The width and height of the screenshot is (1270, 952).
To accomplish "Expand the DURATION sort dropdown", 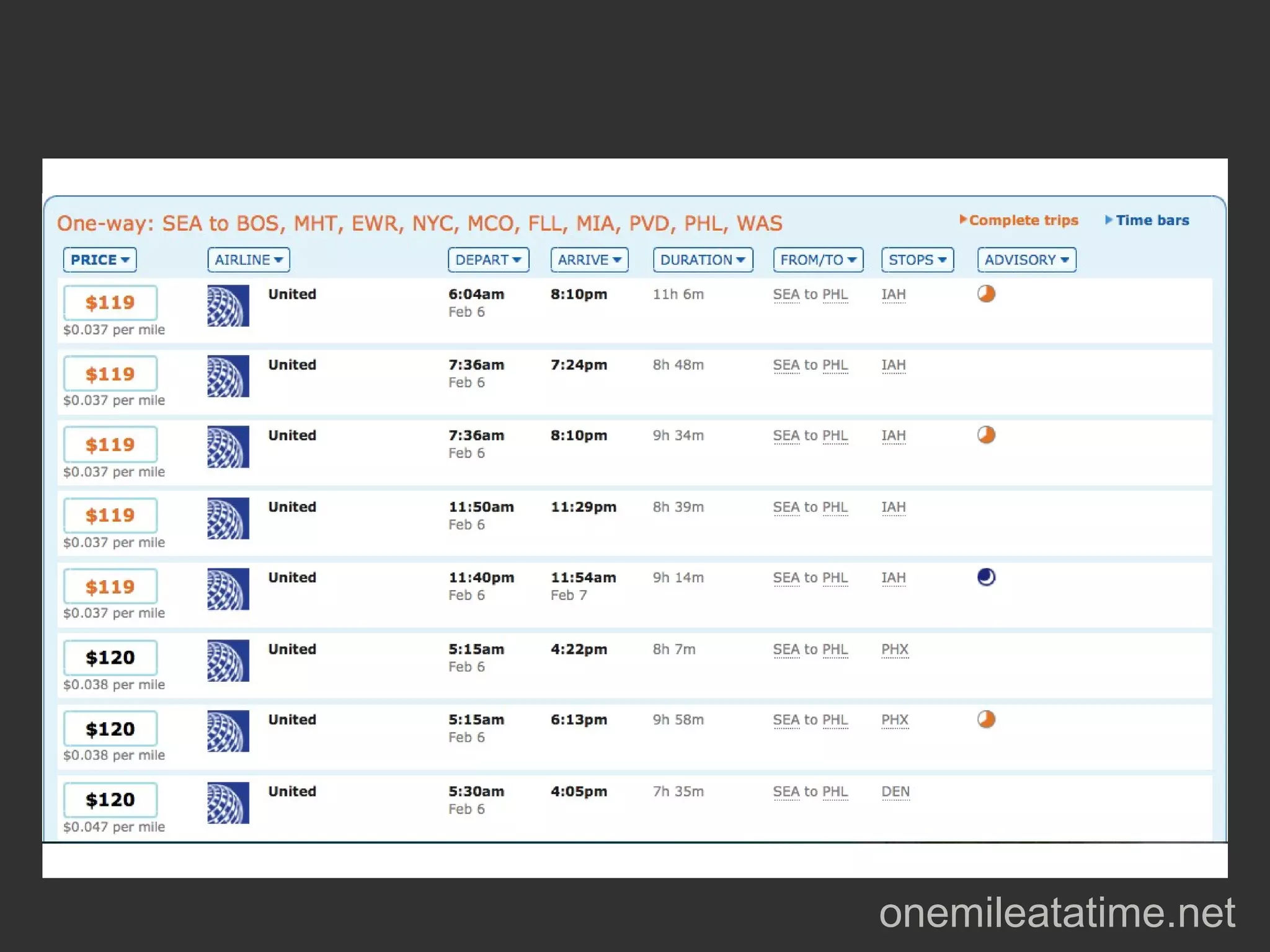I will tap(703, 260).
